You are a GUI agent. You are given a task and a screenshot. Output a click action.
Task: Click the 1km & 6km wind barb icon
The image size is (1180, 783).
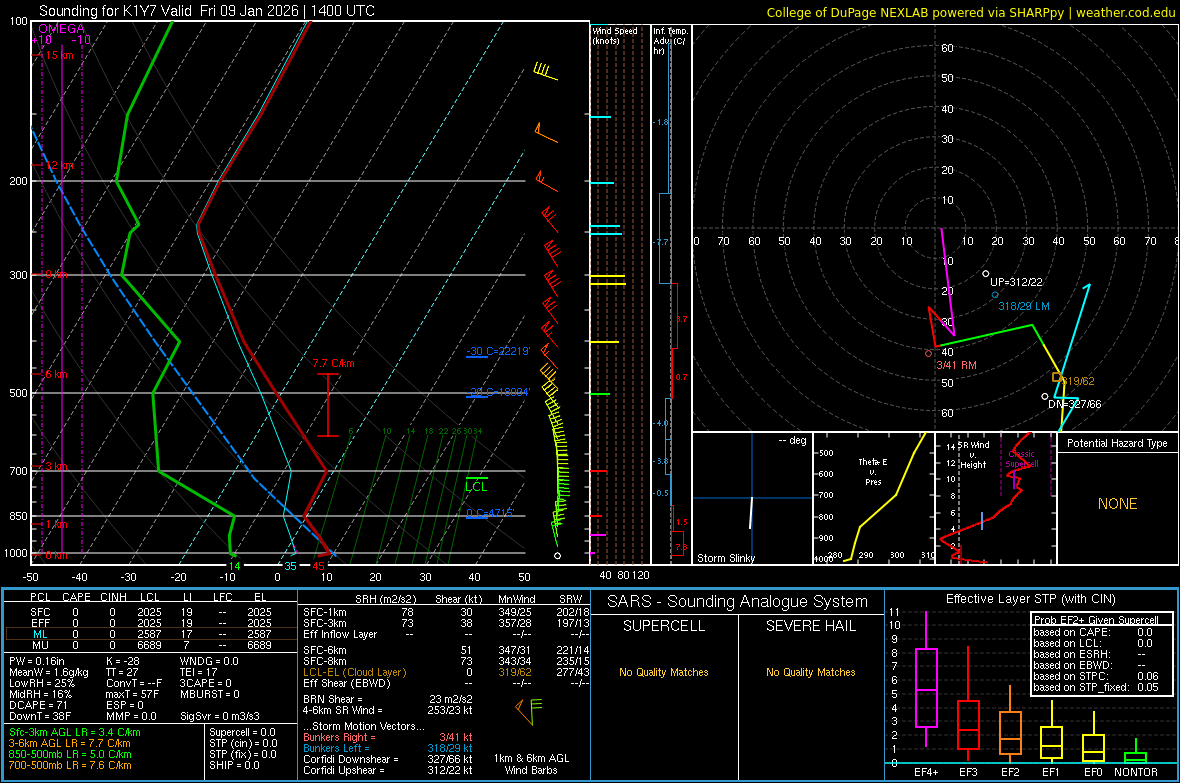[529, 711]
